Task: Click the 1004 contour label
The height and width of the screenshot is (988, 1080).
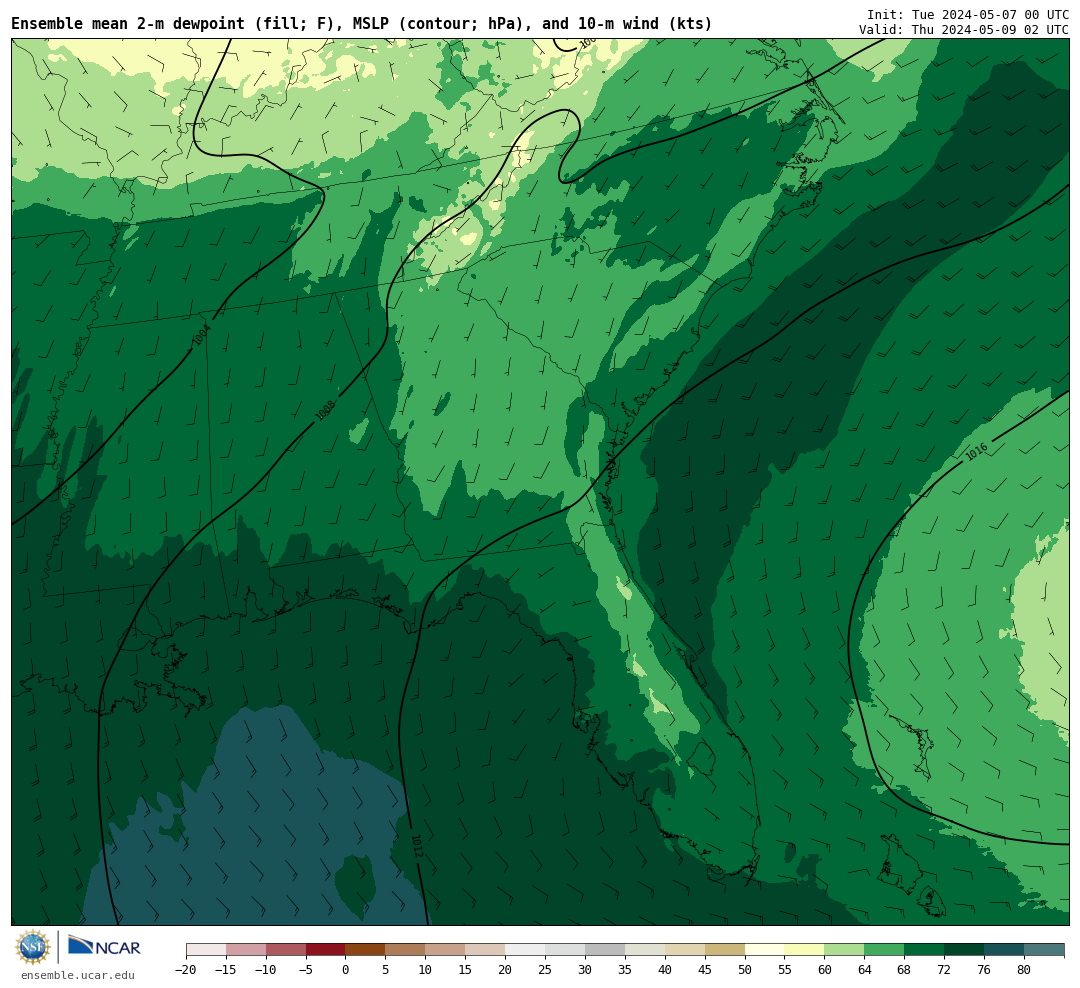Action: [200, 336]
